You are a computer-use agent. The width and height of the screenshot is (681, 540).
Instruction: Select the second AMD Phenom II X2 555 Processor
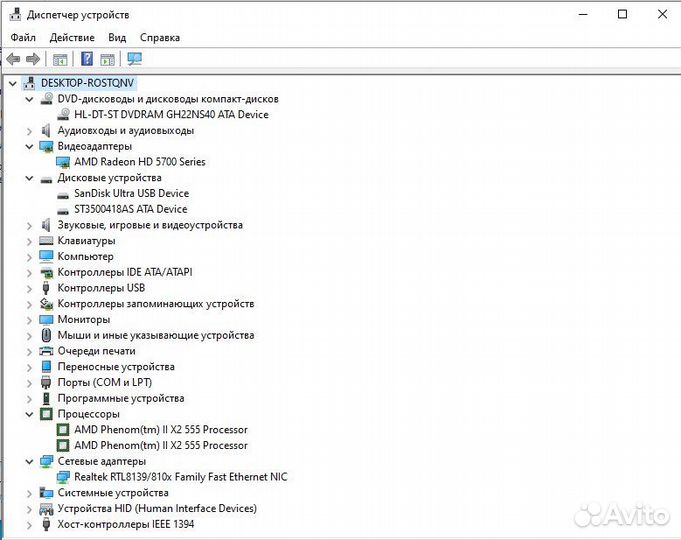pyautogui.click(x=161, y=445)
